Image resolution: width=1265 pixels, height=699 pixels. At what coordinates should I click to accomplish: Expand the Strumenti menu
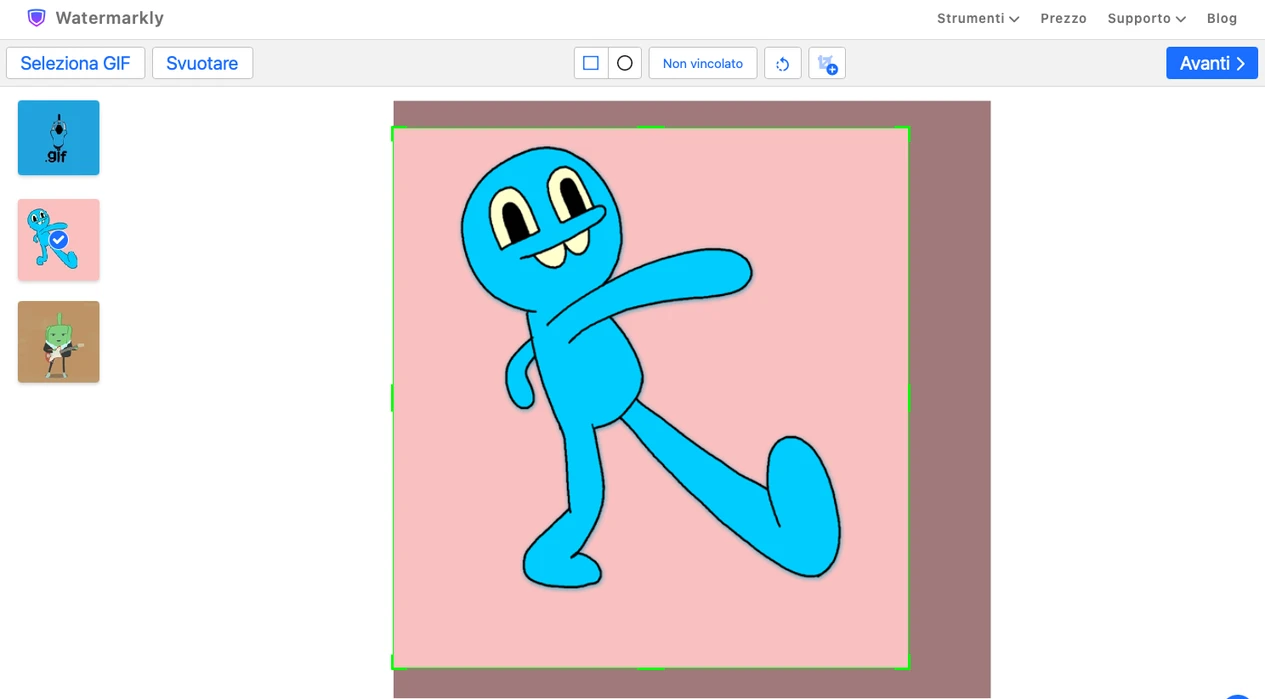click(x=978, y=18)
